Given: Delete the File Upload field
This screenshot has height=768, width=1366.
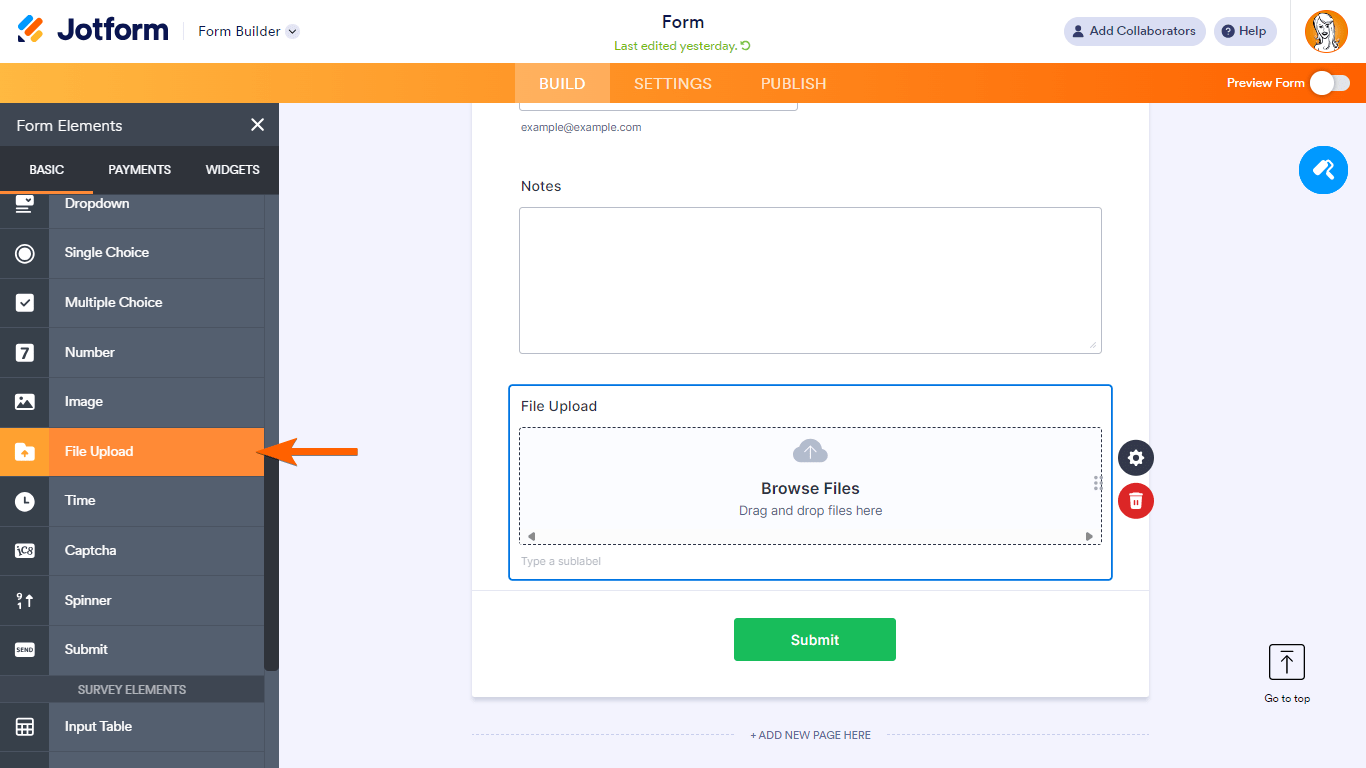Looking at the screenshot, I should (1135, 501).
